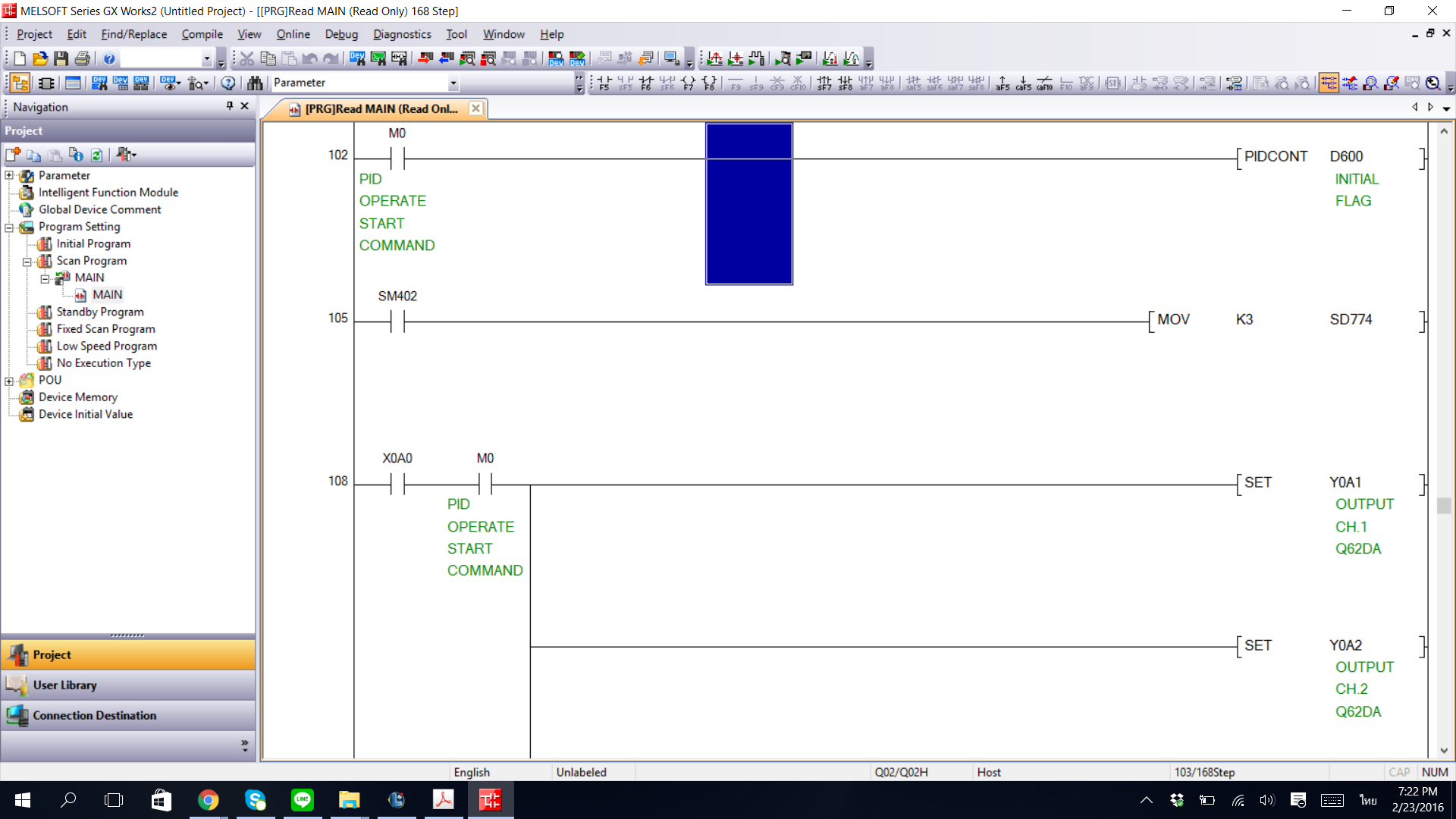This screenshot has width=1456, height=819.
Task: Create a new project with New icon
Action: point(20,58)
